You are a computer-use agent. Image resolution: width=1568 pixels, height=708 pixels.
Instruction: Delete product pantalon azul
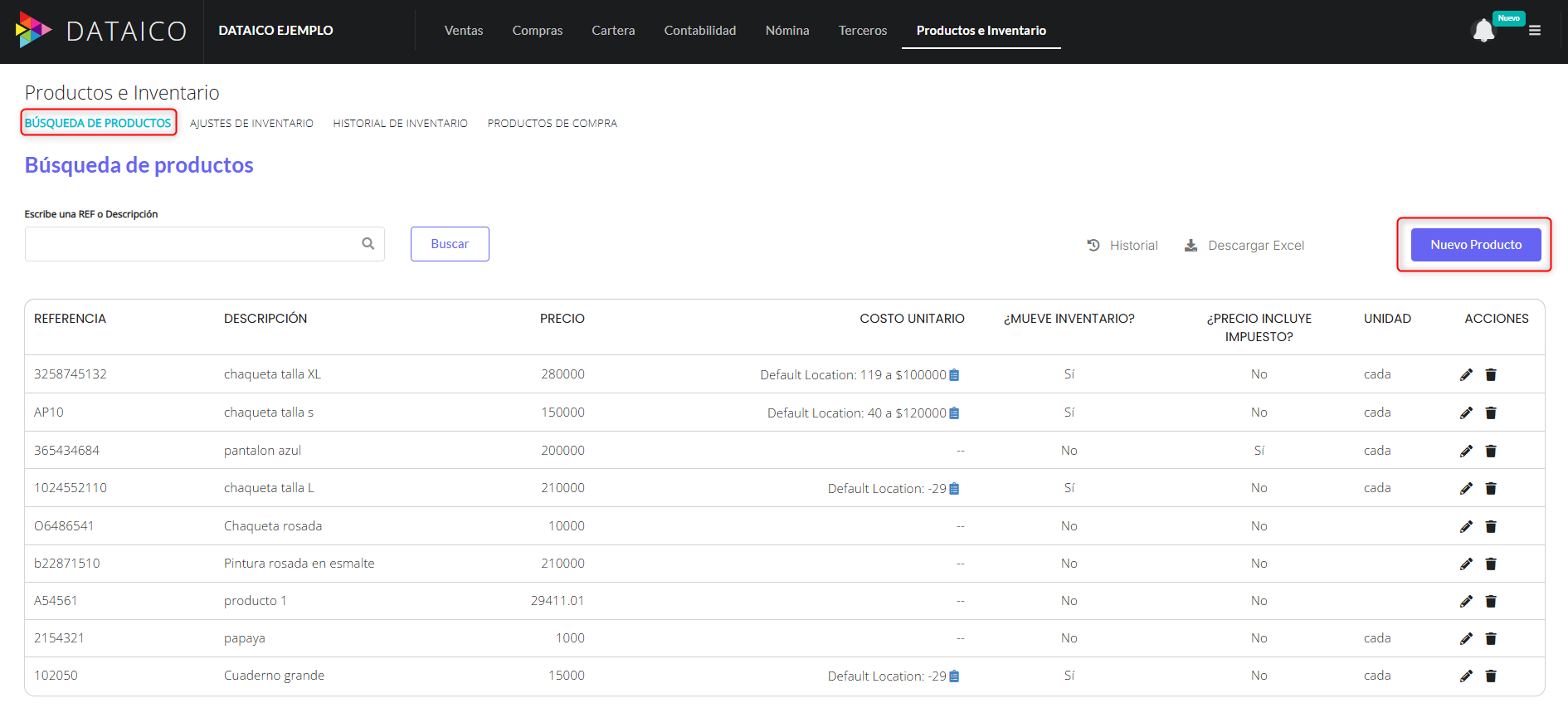coord(1491,451)
